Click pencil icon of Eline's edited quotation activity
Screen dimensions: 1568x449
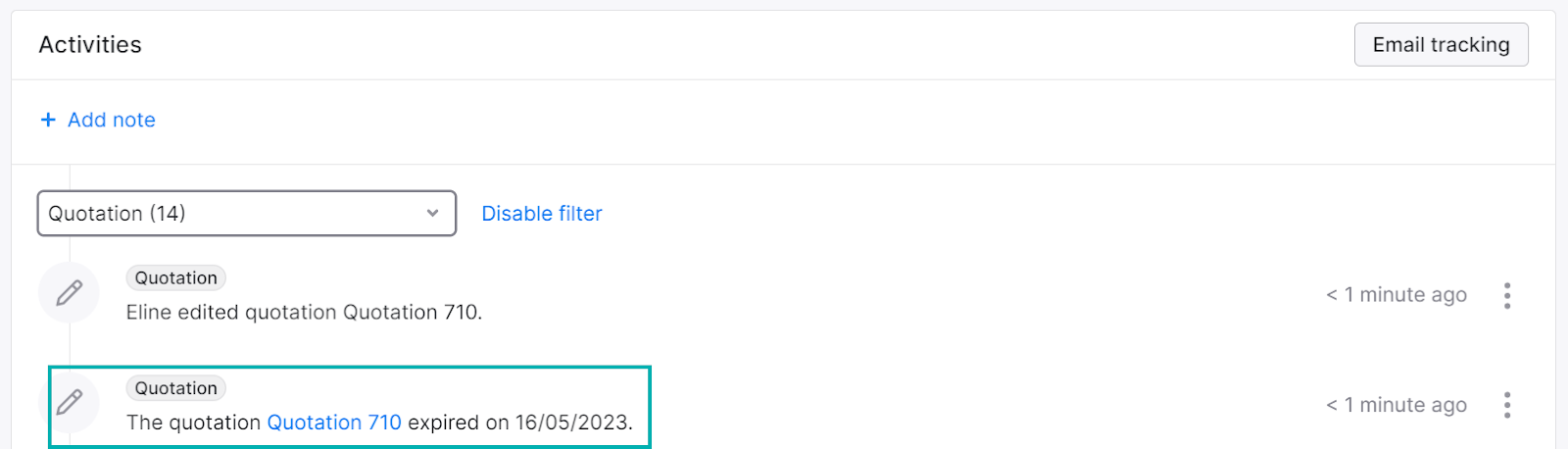(x=69, y=292)
